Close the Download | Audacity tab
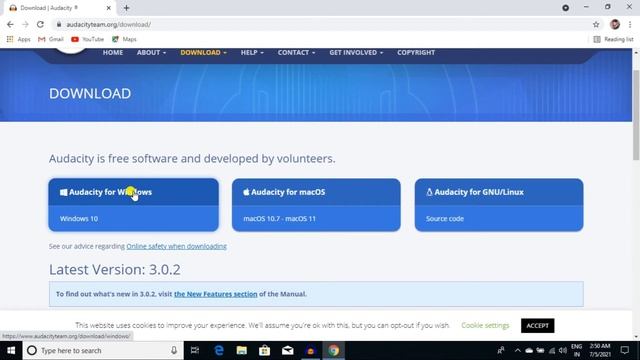The height and width of the screenshot is (360, 640). click(109, 8)
